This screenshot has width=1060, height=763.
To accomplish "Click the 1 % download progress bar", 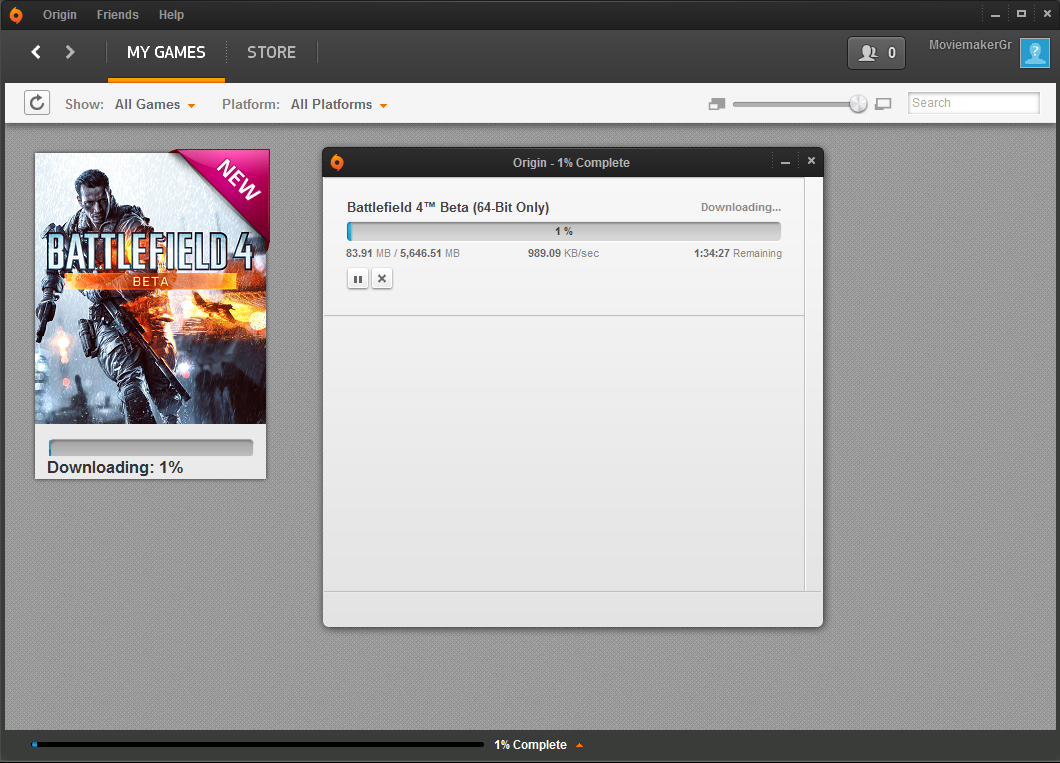I will tap(564, 231).
